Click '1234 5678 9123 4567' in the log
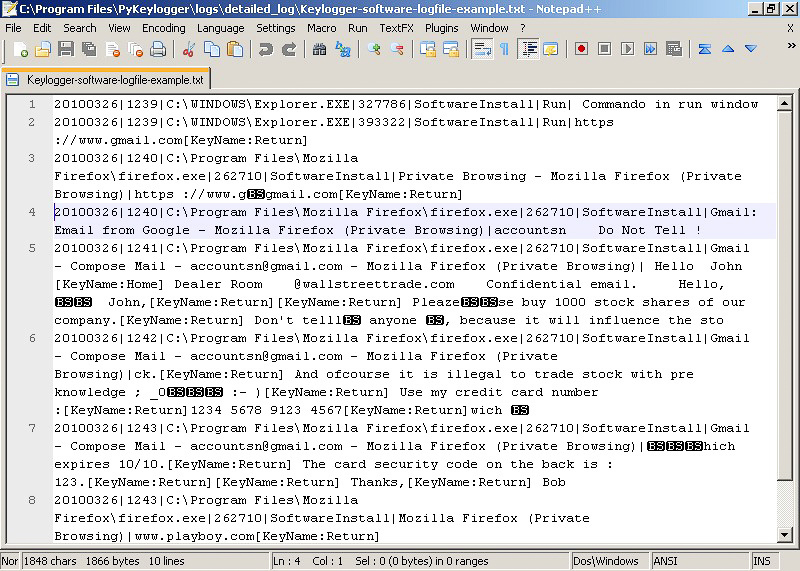Image resolution: width=800 pixels, height=571 pixels. tap(266, 410)
